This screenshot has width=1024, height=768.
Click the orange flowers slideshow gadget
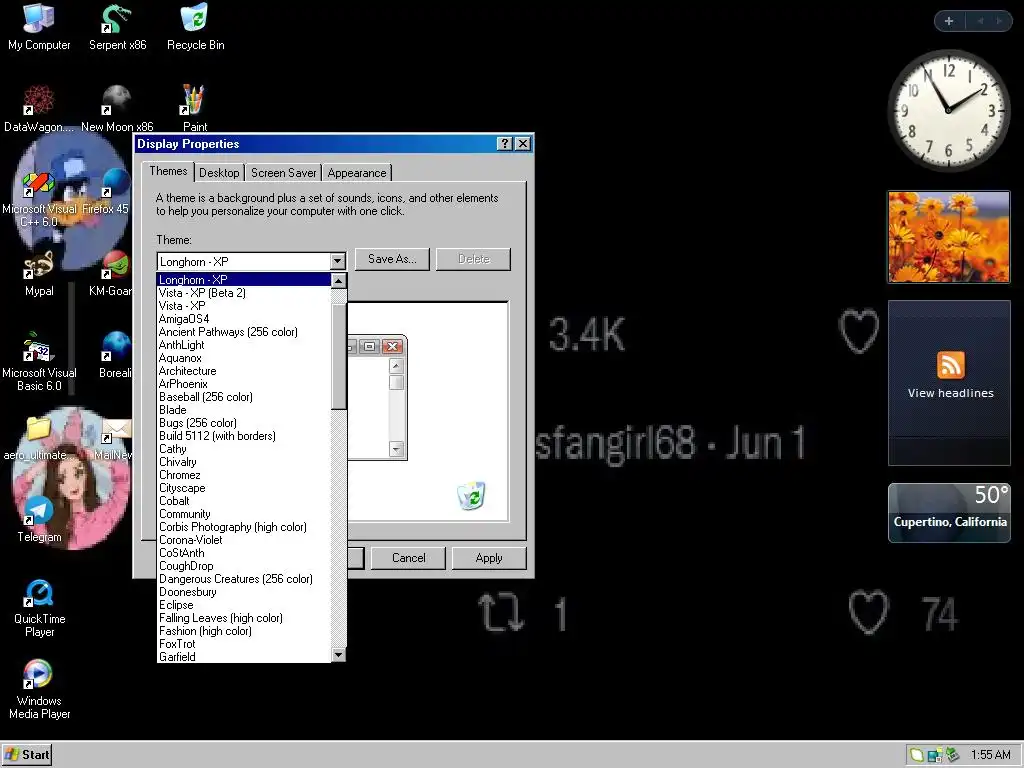949,237
